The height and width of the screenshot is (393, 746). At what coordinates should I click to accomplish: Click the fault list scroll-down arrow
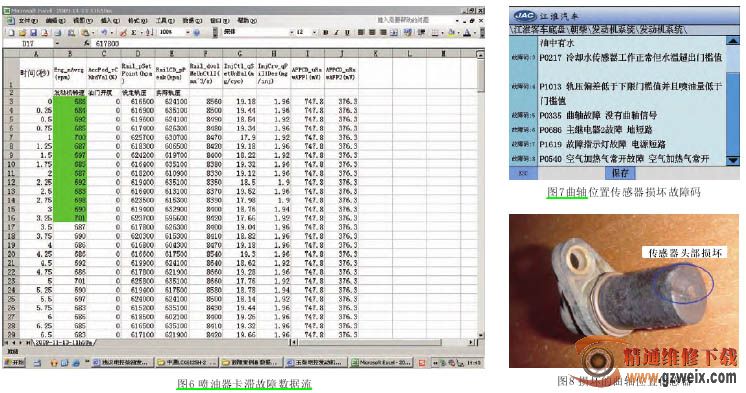[x=733, y=160]
